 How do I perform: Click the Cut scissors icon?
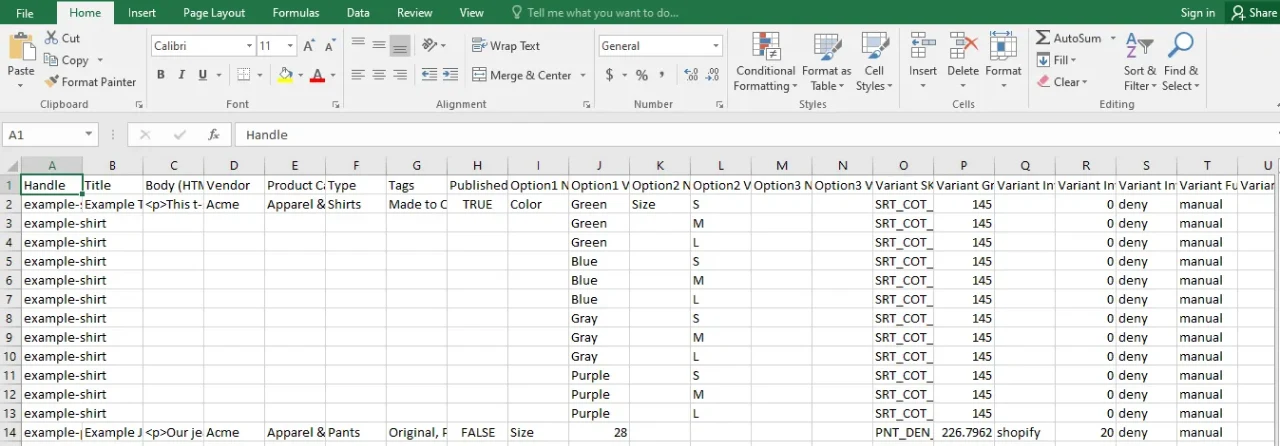(51, 38)
